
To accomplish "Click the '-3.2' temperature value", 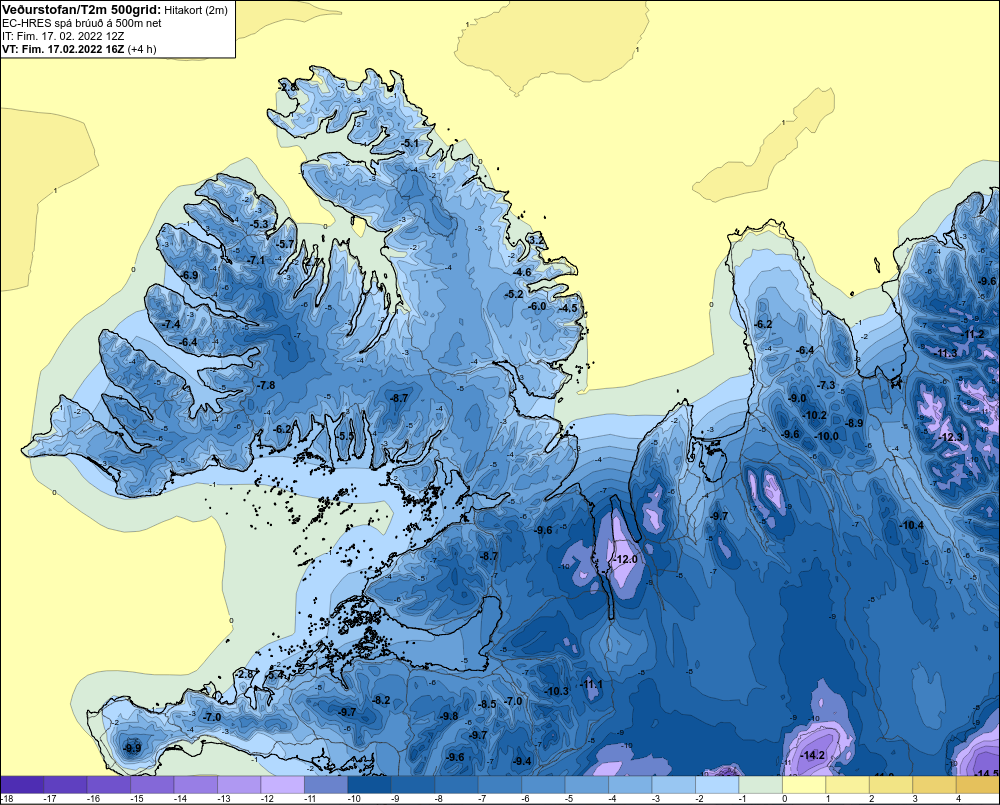I will coord(538,240).
